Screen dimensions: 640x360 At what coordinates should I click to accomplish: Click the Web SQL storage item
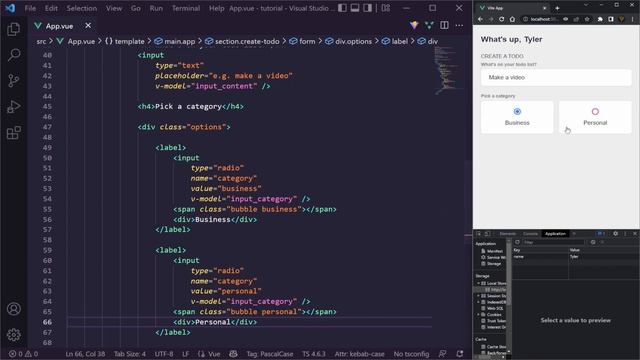(x=492, y=308)
